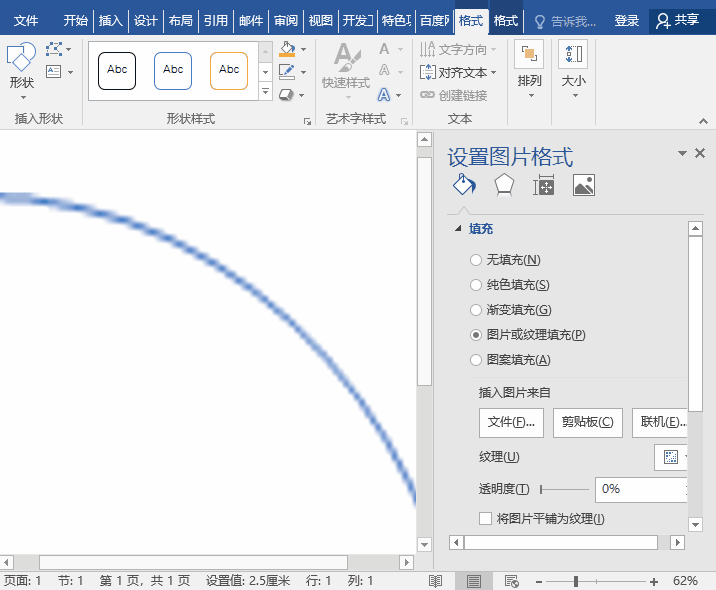
Task: Open the Shape Fill dropdown arrow
Action: (304, 49)
